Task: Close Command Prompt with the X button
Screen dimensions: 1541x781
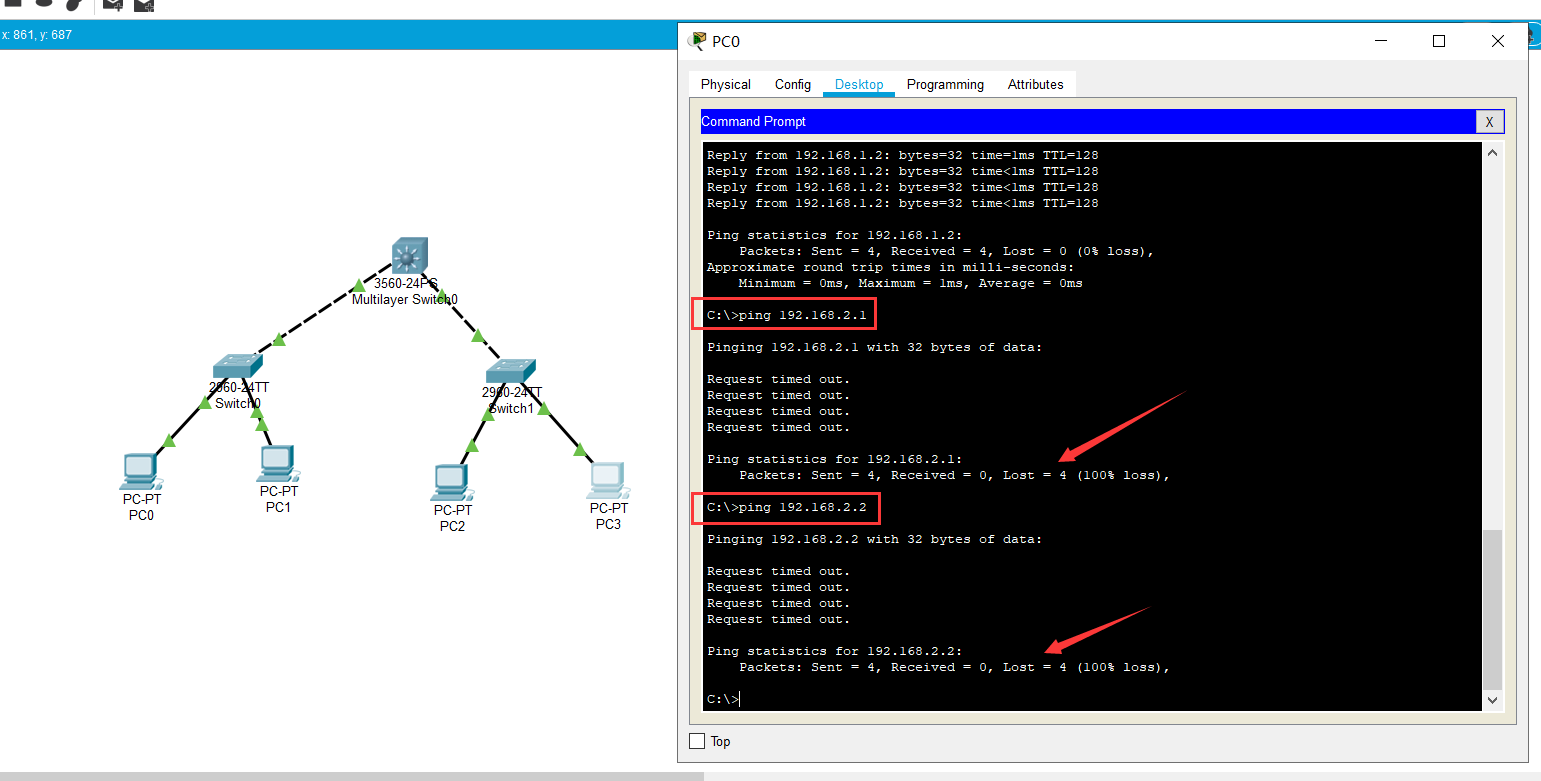Action: pos(1489,122)
